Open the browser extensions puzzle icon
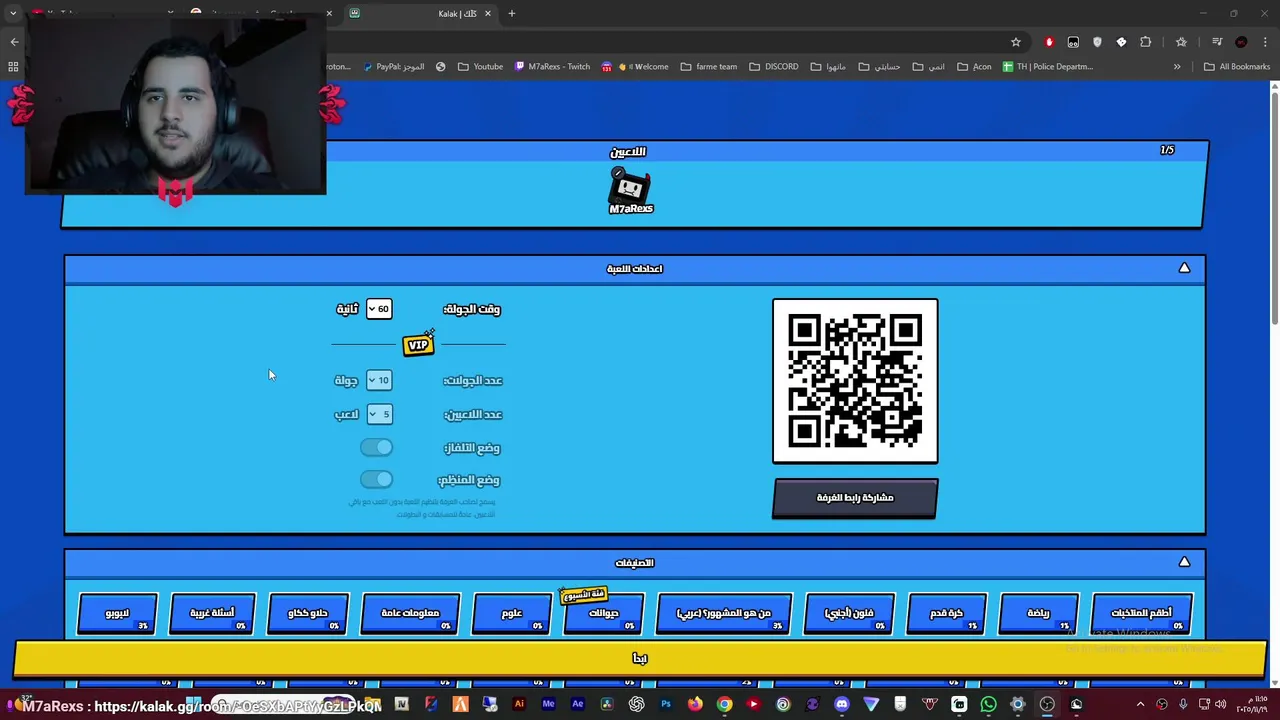This screenshot has width=1280, height=720. click(1146, 42)
